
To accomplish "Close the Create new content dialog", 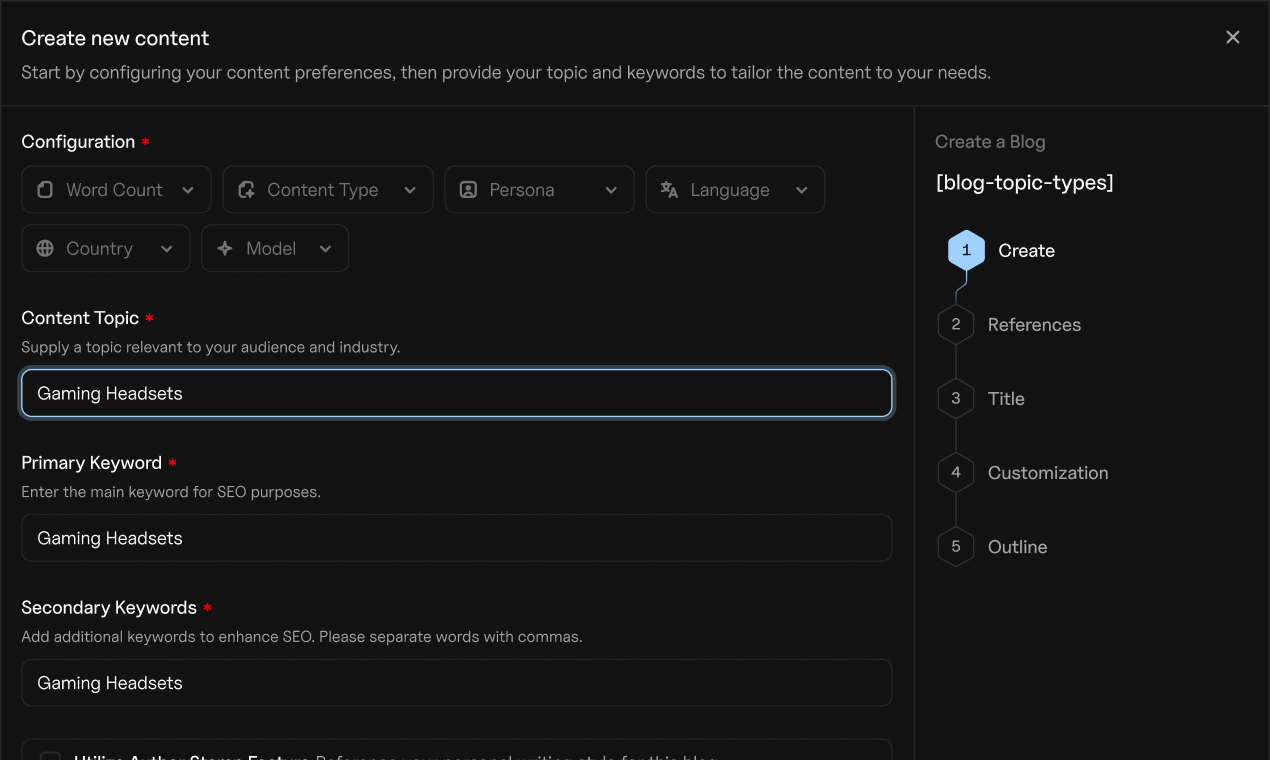I will click(x=1233, y=37).
